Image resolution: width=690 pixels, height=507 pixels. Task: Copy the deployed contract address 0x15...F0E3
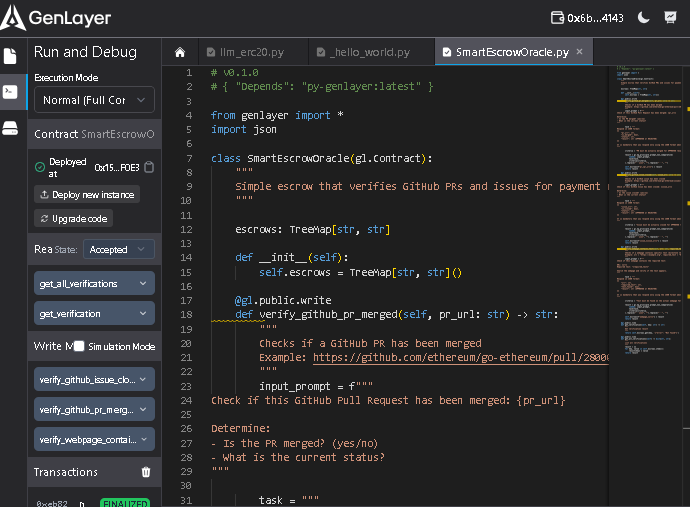pos(149,167)
